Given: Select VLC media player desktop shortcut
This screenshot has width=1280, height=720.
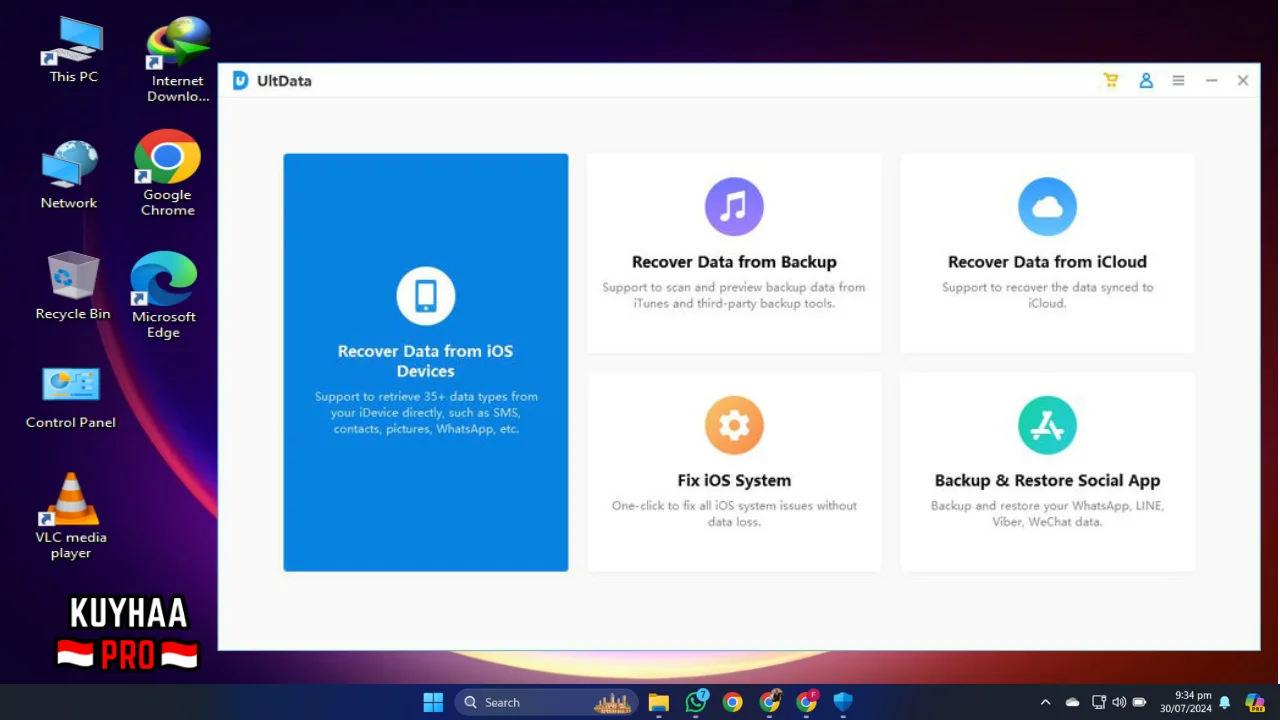Looking at the screenshot, I should tap(71, 515).
